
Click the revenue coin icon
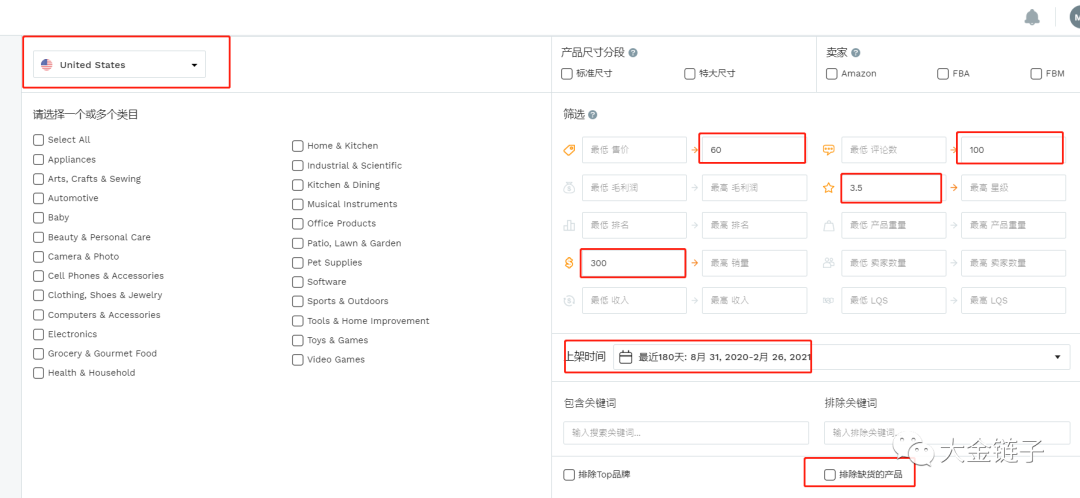click(x=569, y=300)
